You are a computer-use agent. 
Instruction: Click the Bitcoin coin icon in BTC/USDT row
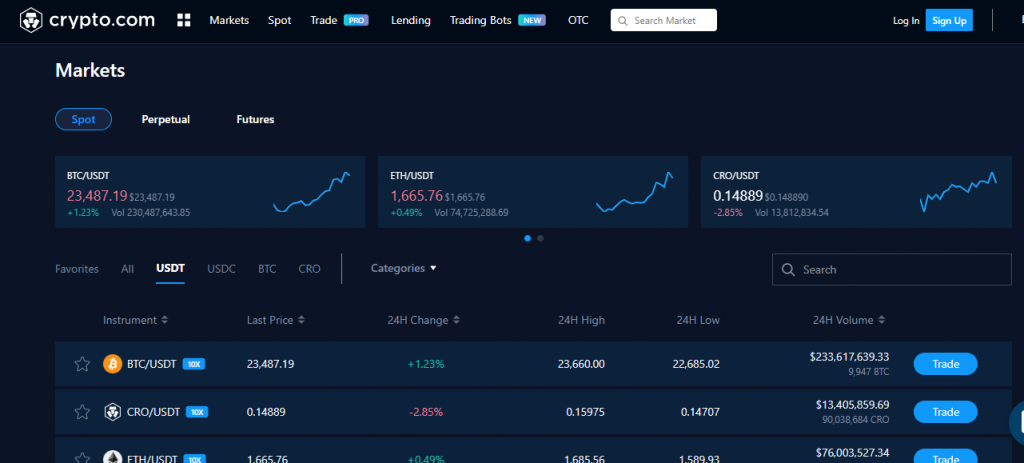point(113,364)
